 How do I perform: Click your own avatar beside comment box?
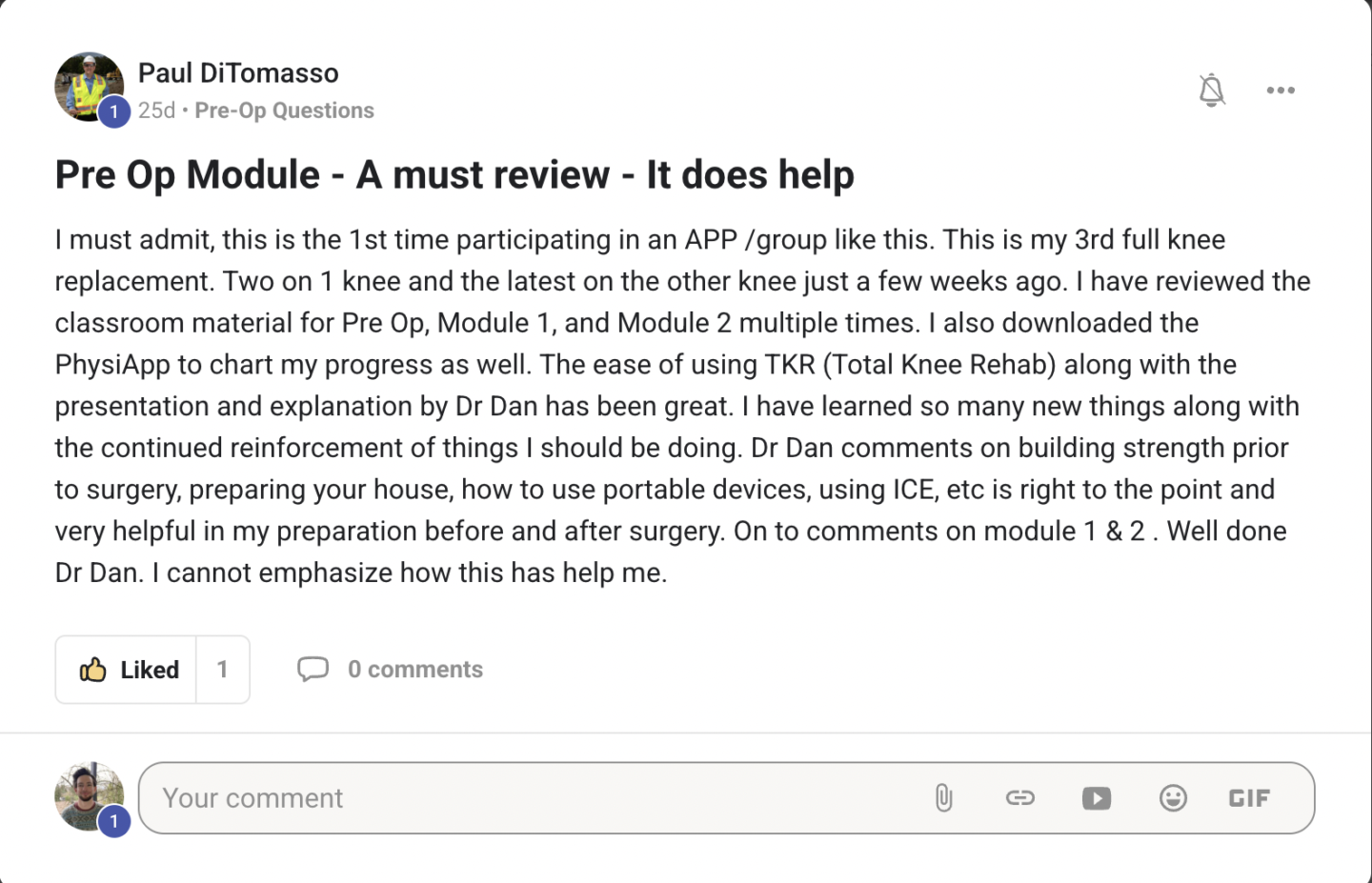coord(89,795)
